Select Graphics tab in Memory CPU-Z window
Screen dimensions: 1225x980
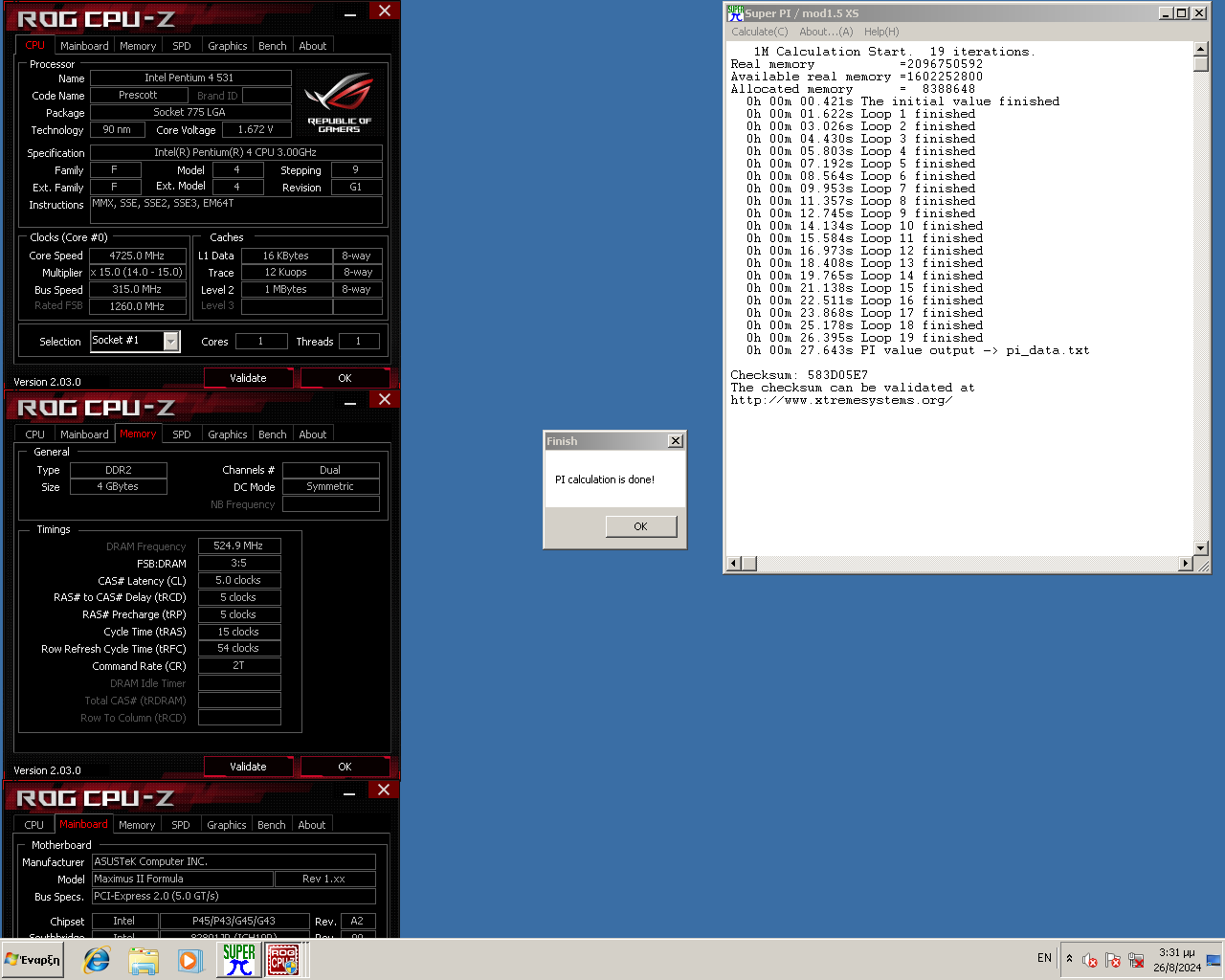pos(228,434)
